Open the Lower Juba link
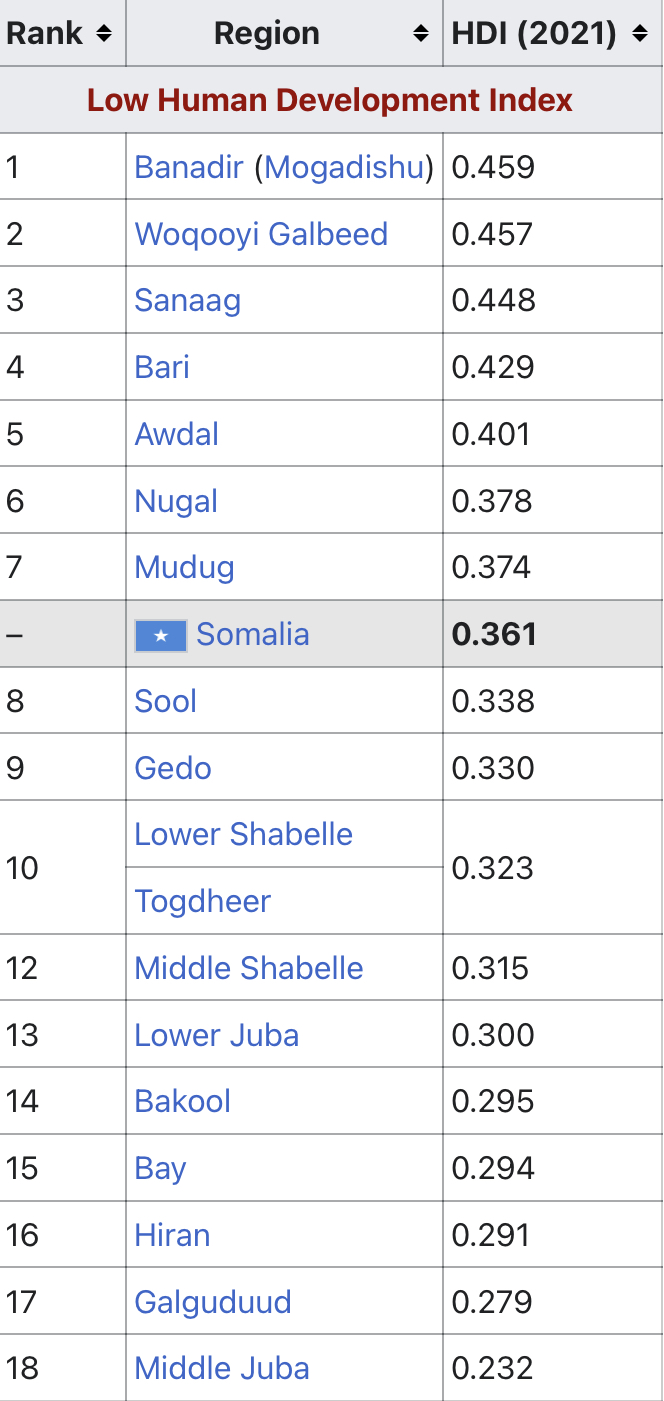 point(217,1035)
